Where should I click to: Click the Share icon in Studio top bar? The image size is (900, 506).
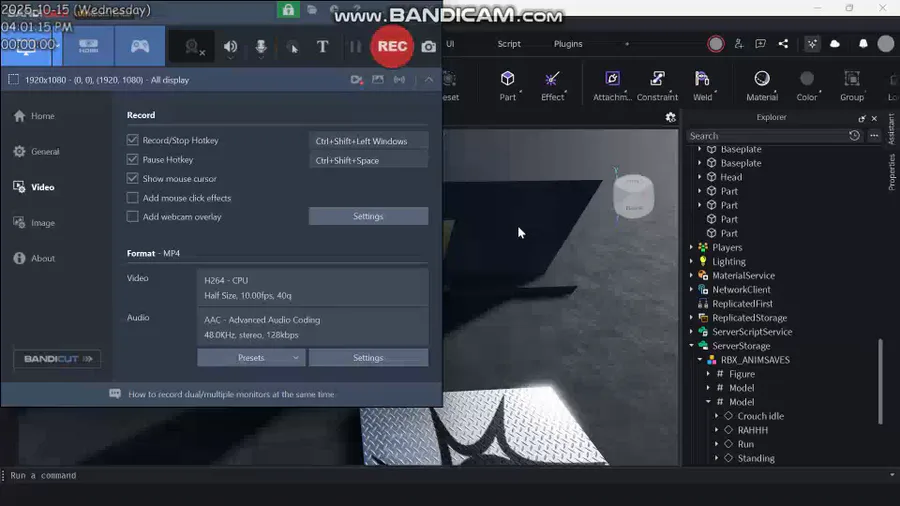[x=783, y=44]
